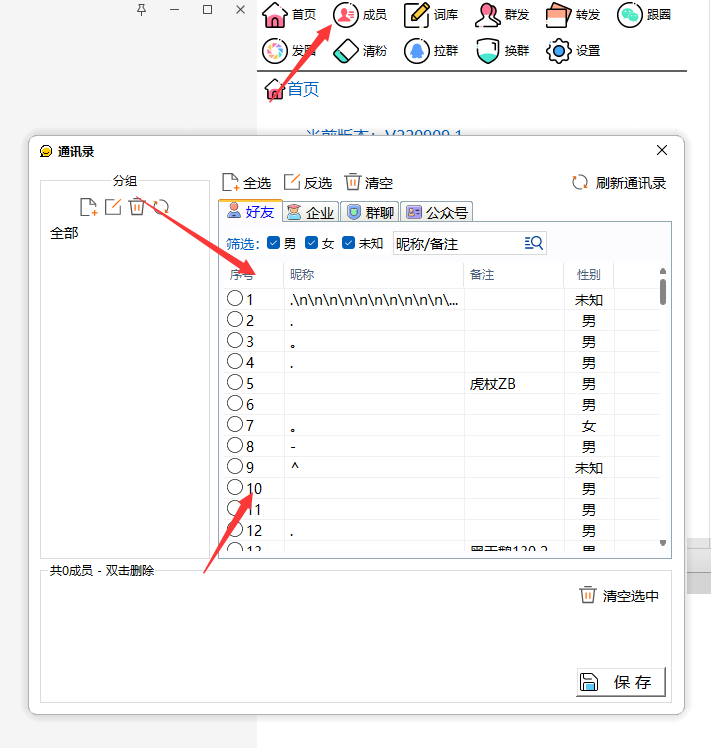
Task: Open the 转发 forward tool
Action: 572,15
